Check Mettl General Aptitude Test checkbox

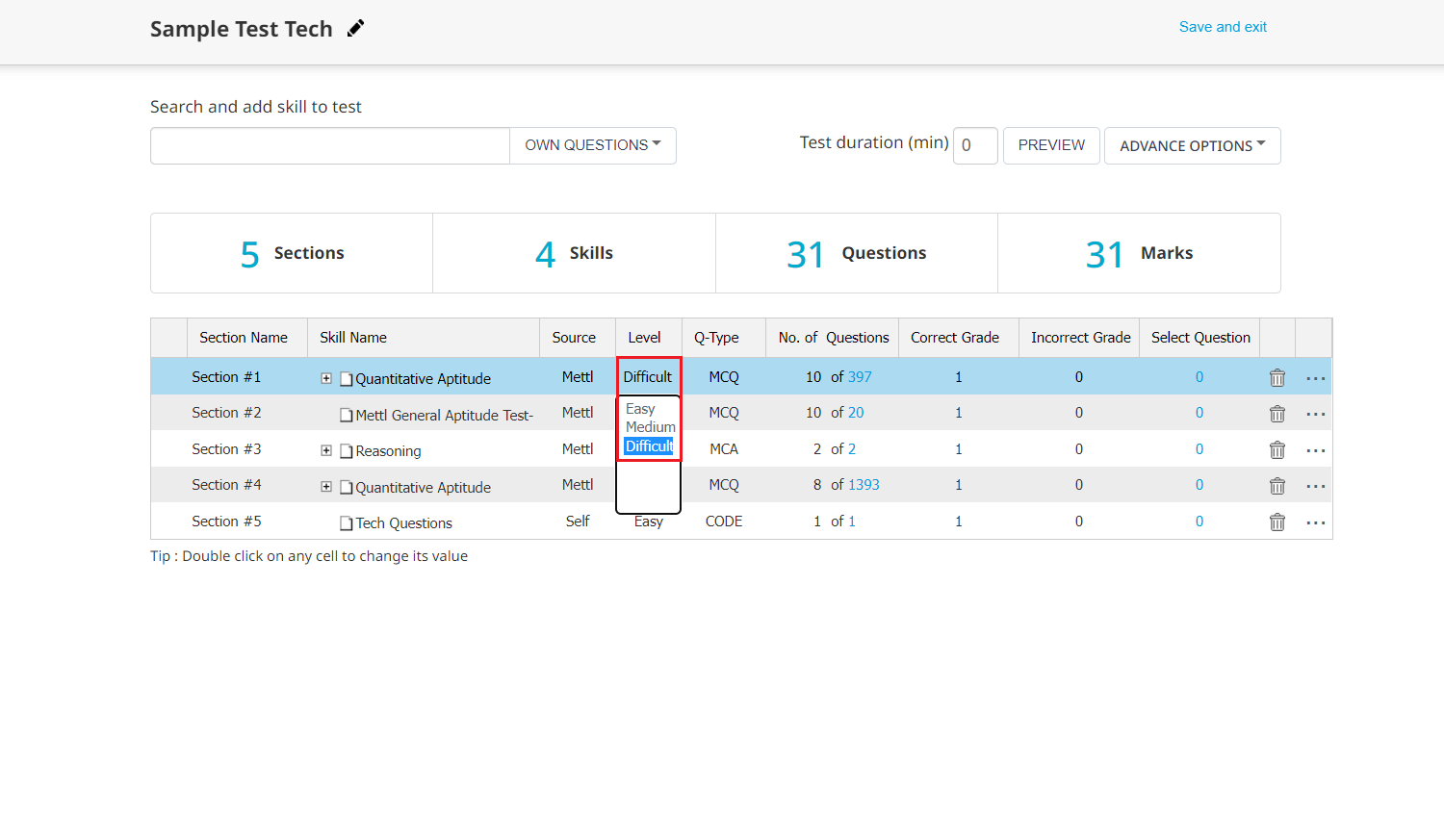coord(347,416)
